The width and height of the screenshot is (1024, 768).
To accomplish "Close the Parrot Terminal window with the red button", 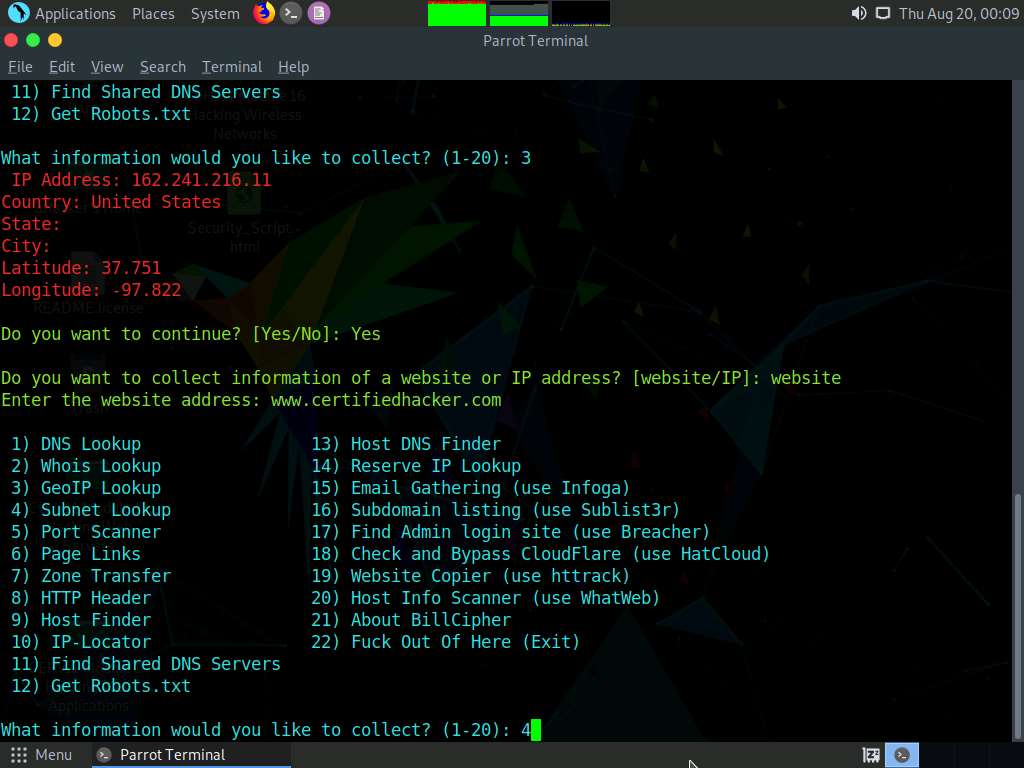I will coord(11,40).
